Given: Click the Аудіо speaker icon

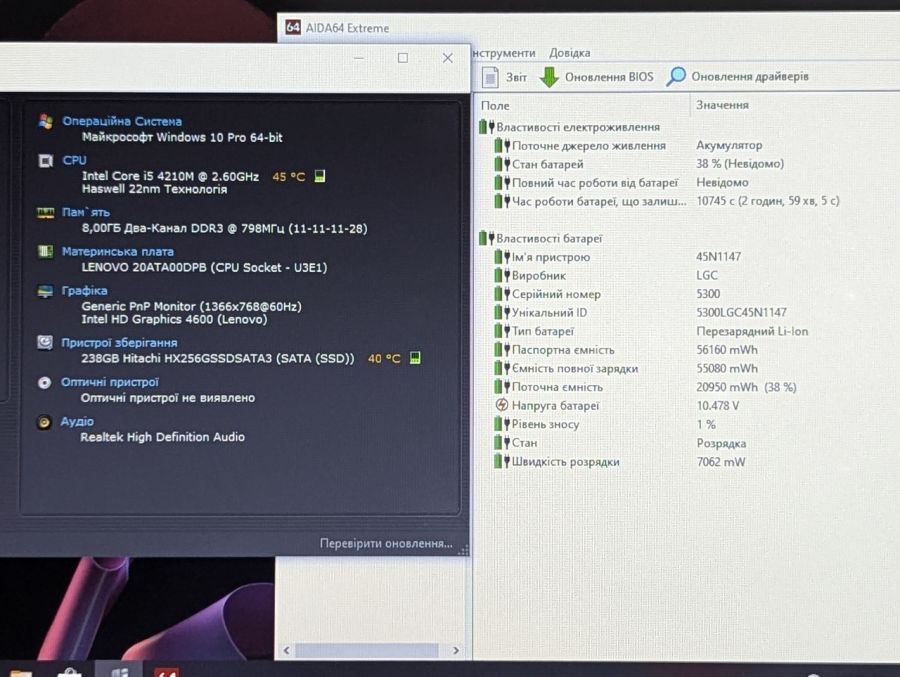Looking at the screenshot, I should coord(44,422).
